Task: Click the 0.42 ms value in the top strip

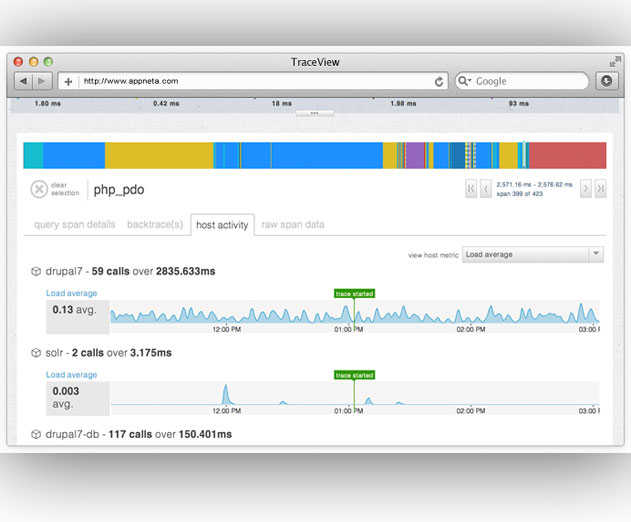Action: 166,103
